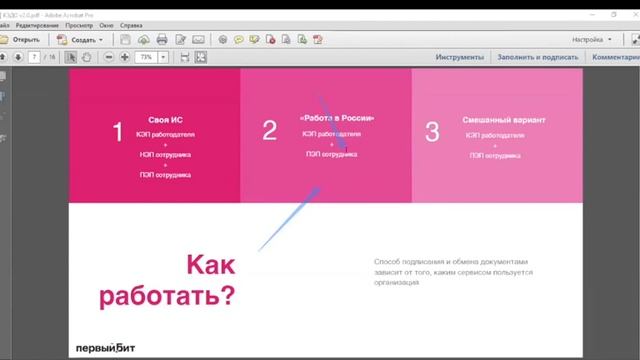Open the signatures sidebar panel icon
Screen dimensions: 640x360
(x=2, y=138)
